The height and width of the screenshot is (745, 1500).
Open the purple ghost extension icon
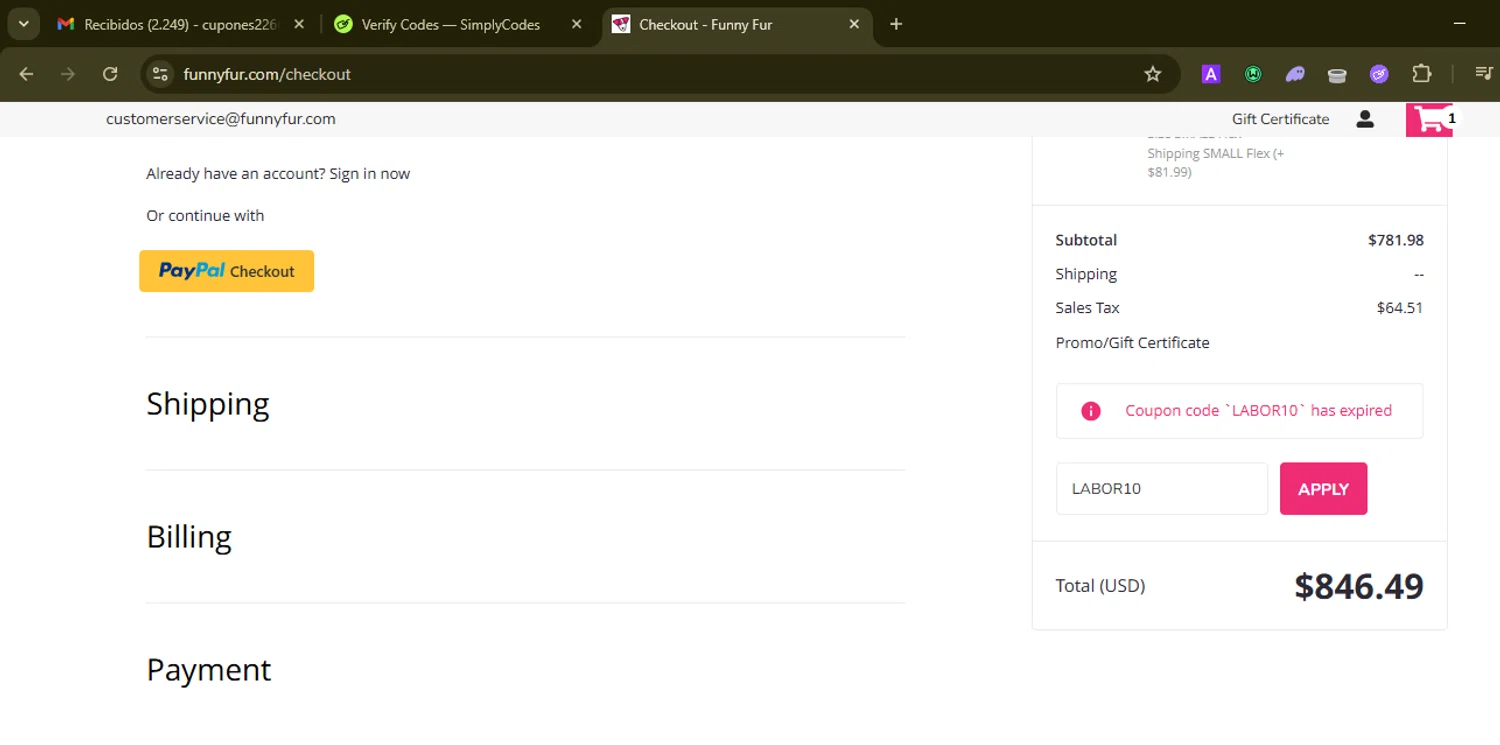click(x=1295, y=74)
